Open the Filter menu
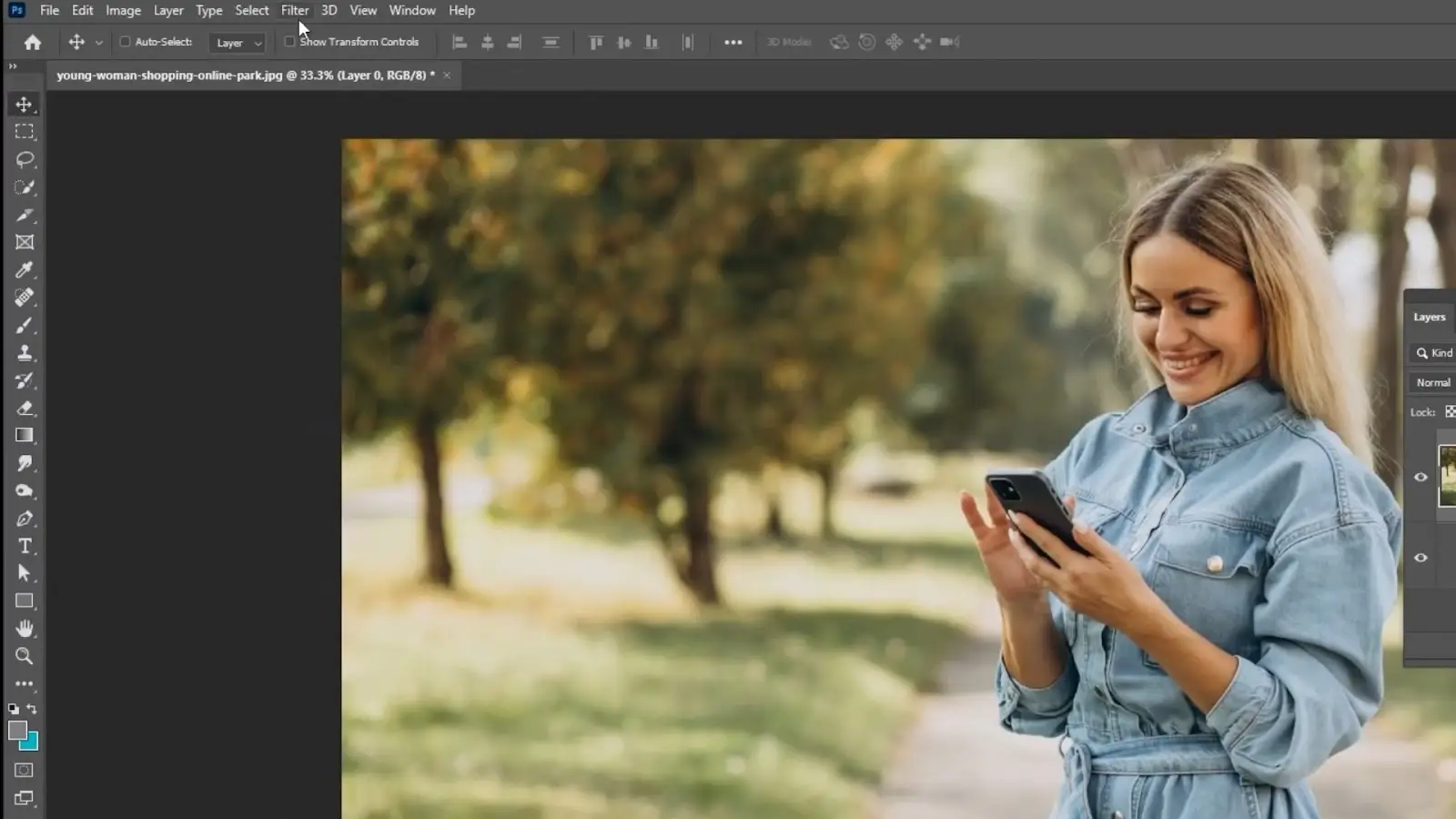 pyautogui.click(x=295, y=11)
